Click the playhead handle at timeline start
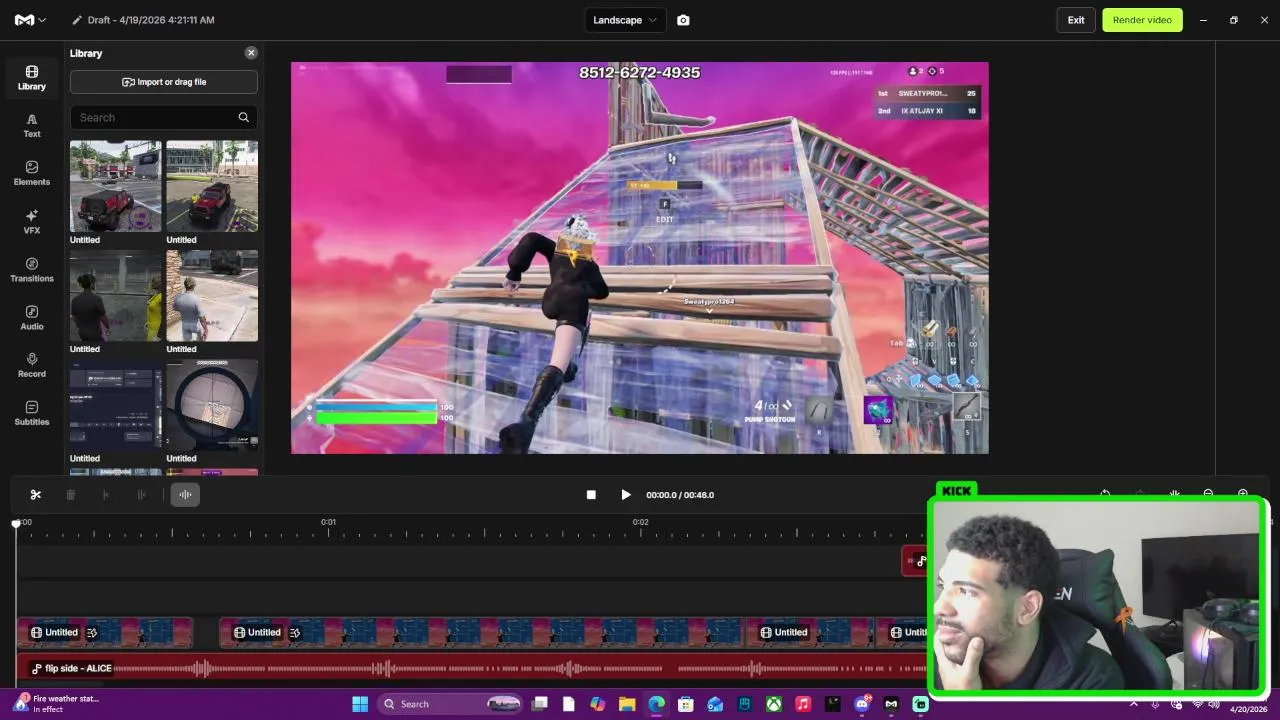Image resolution: width=1280 pixels, height=720 pixels. pyautogui.click(x=16, y=523)
